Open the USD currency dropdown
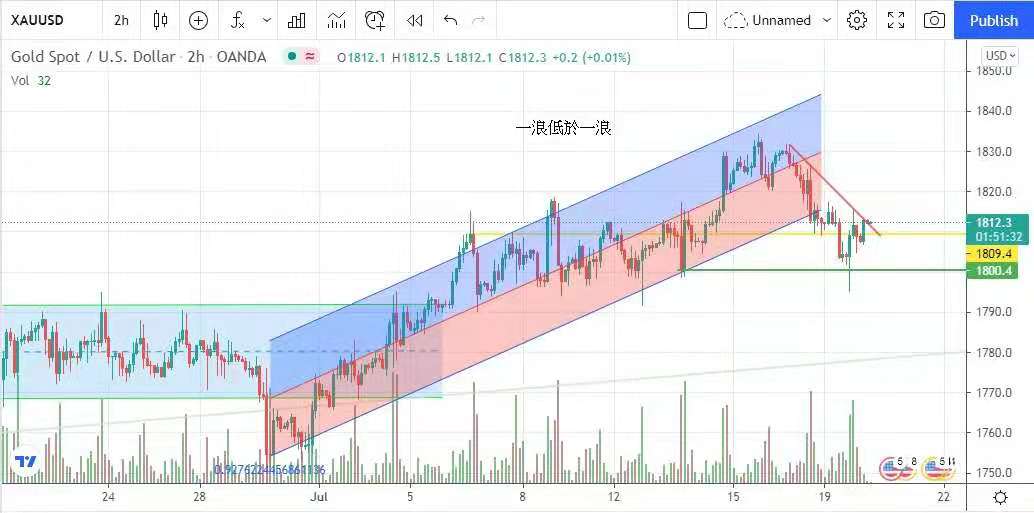1034x513 pixels. [1000, 56]
